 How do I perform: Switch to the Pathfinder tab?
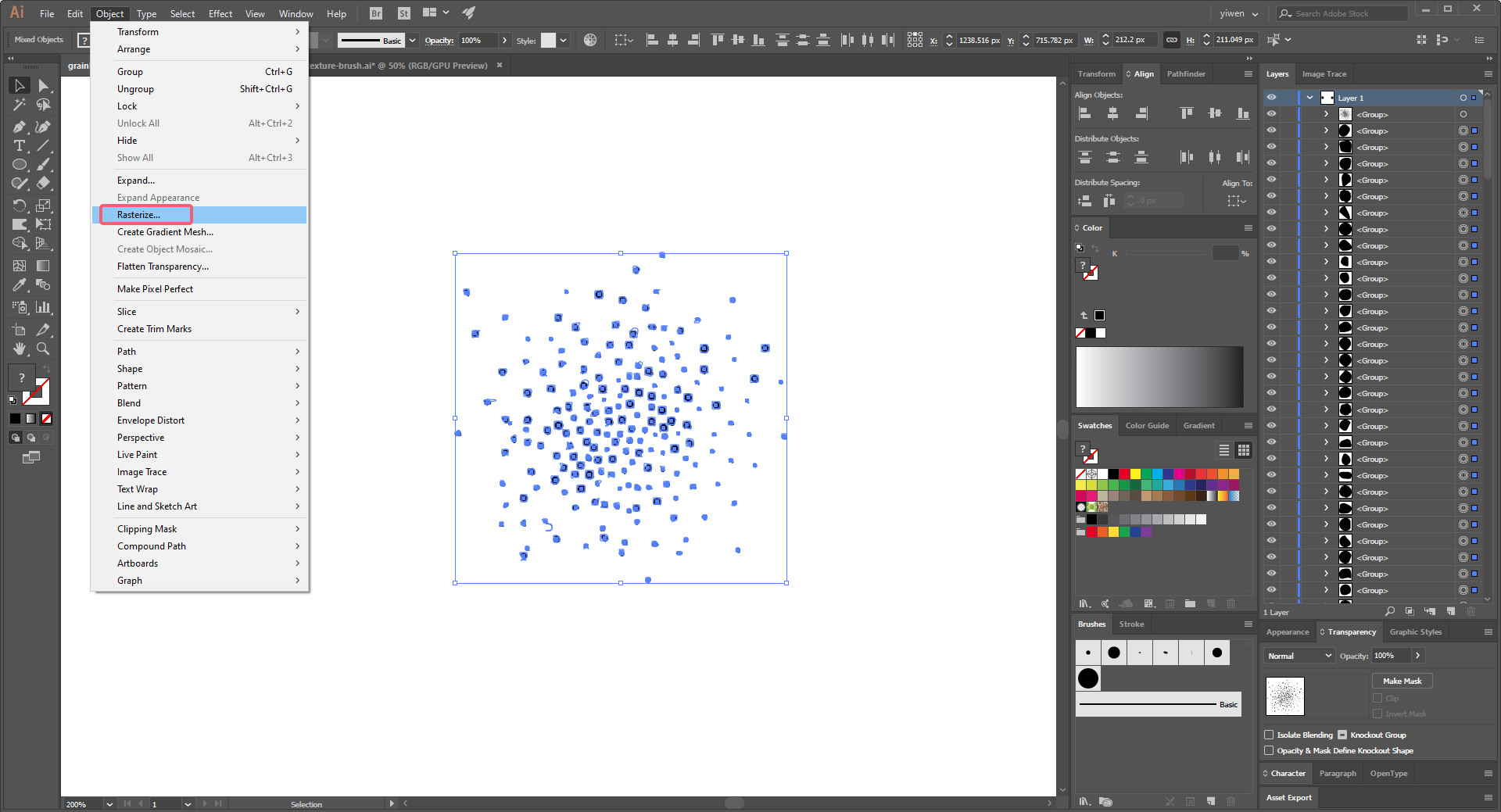point(1186,73)
